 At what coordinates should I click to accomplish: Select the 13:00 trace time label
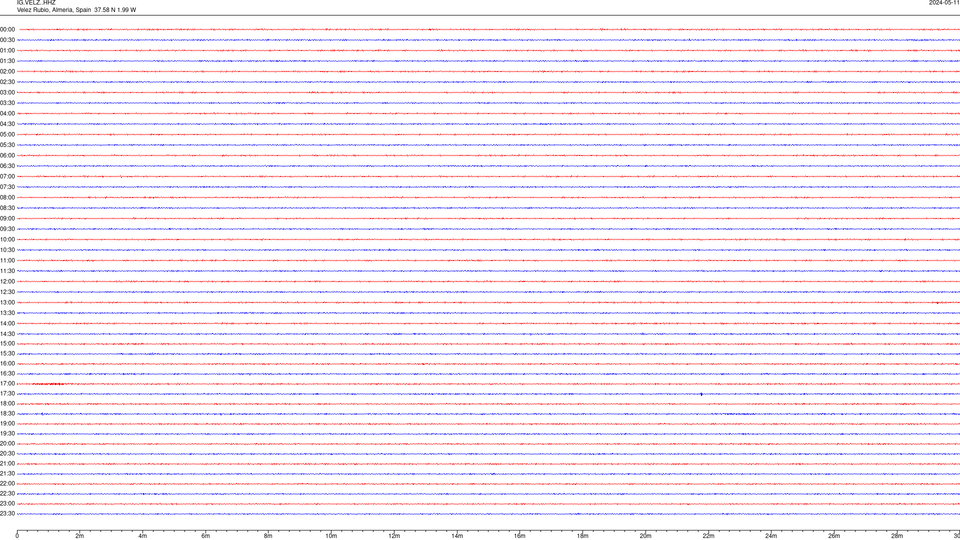coord(7,302)
